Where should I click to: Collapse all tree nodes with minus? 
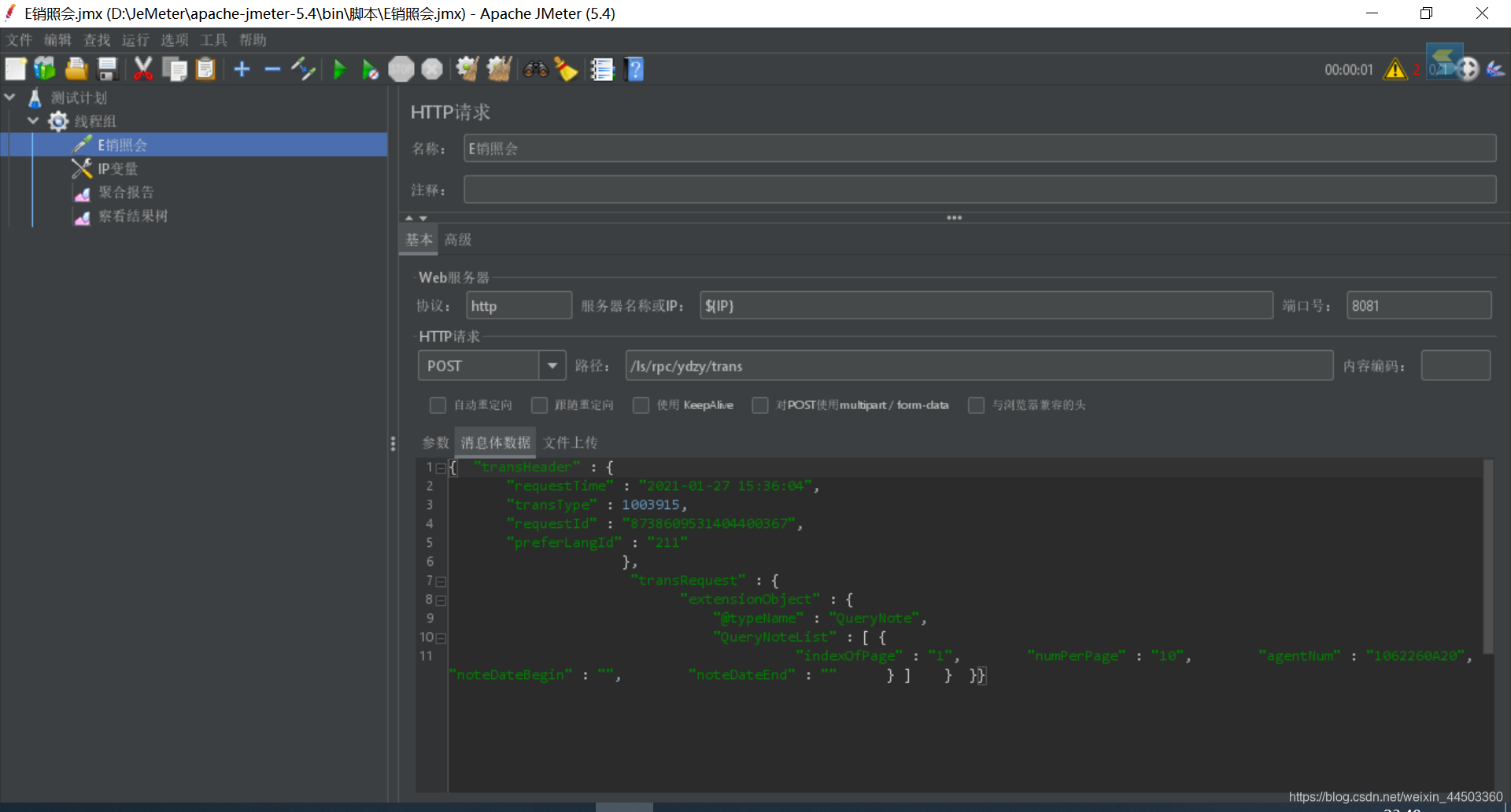(x=272, y=69)
